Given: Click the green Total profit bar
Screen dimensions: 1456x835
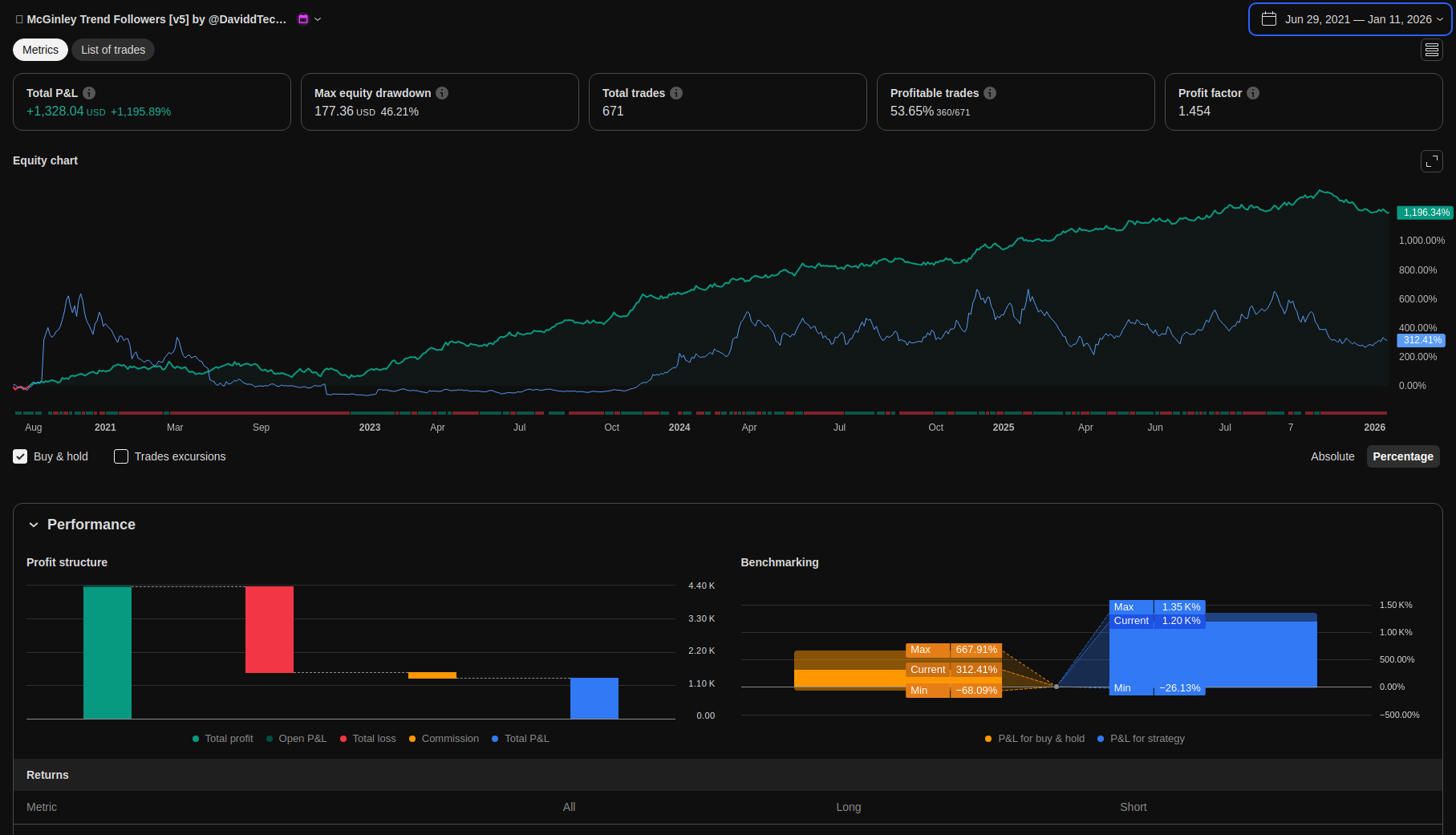Looking at the screenshot, I should [x=107, y=652].
